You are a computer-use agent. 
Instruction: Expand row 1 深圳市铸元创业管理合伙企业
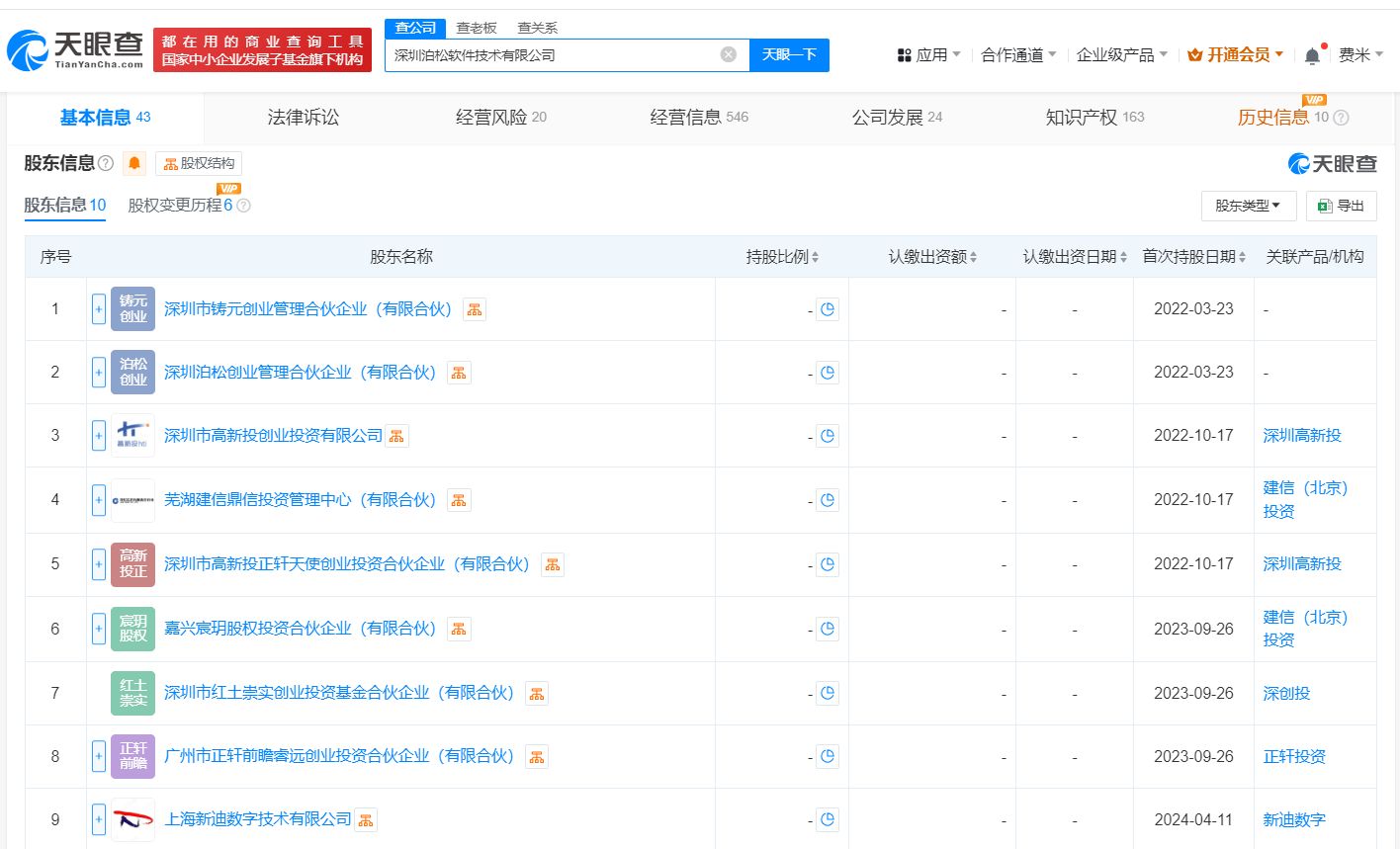click(x=99, y=309)
